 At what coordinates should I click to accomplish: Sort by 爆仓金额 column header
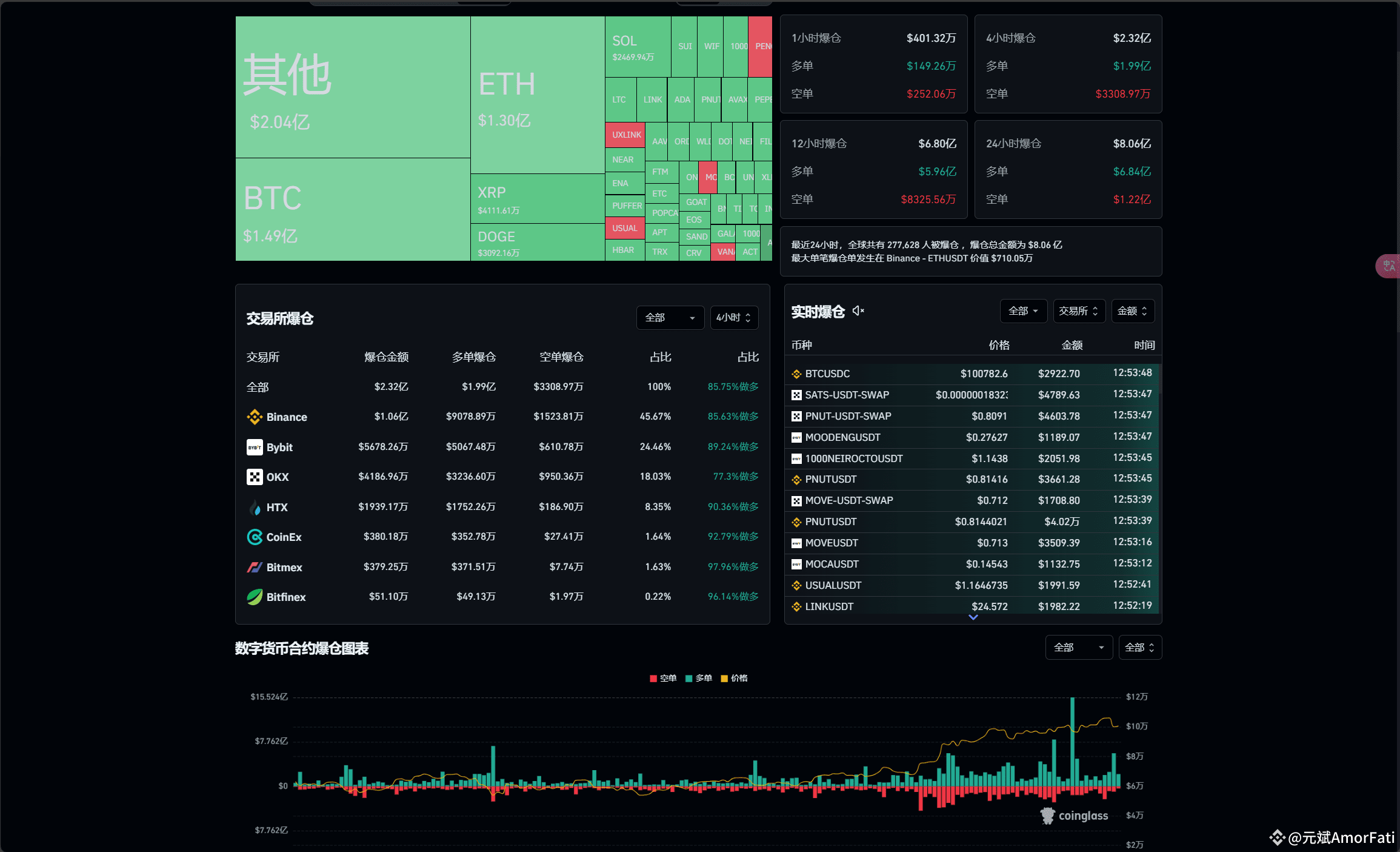[386, 357]
